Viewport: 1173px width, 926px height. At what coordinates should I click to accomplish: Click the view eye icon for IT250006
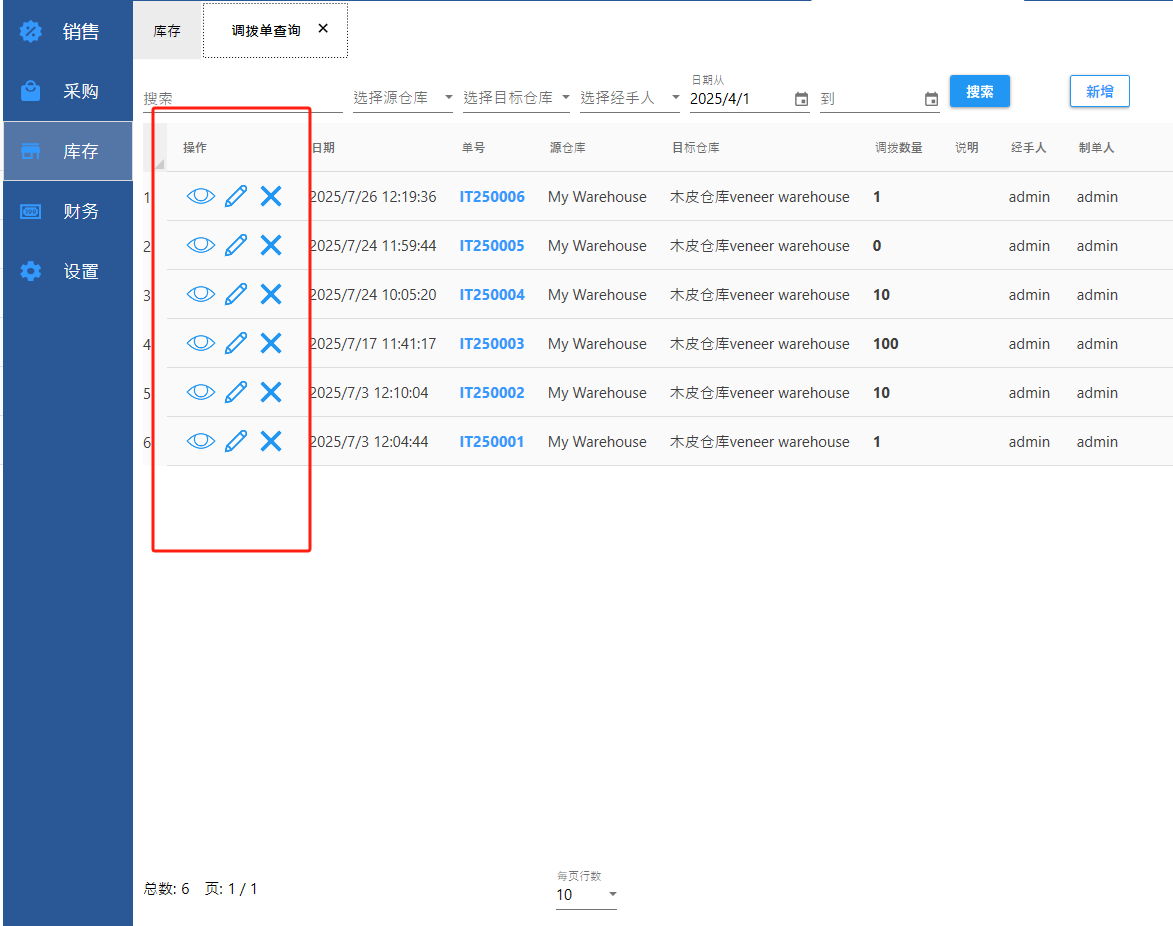click(201, 196)
